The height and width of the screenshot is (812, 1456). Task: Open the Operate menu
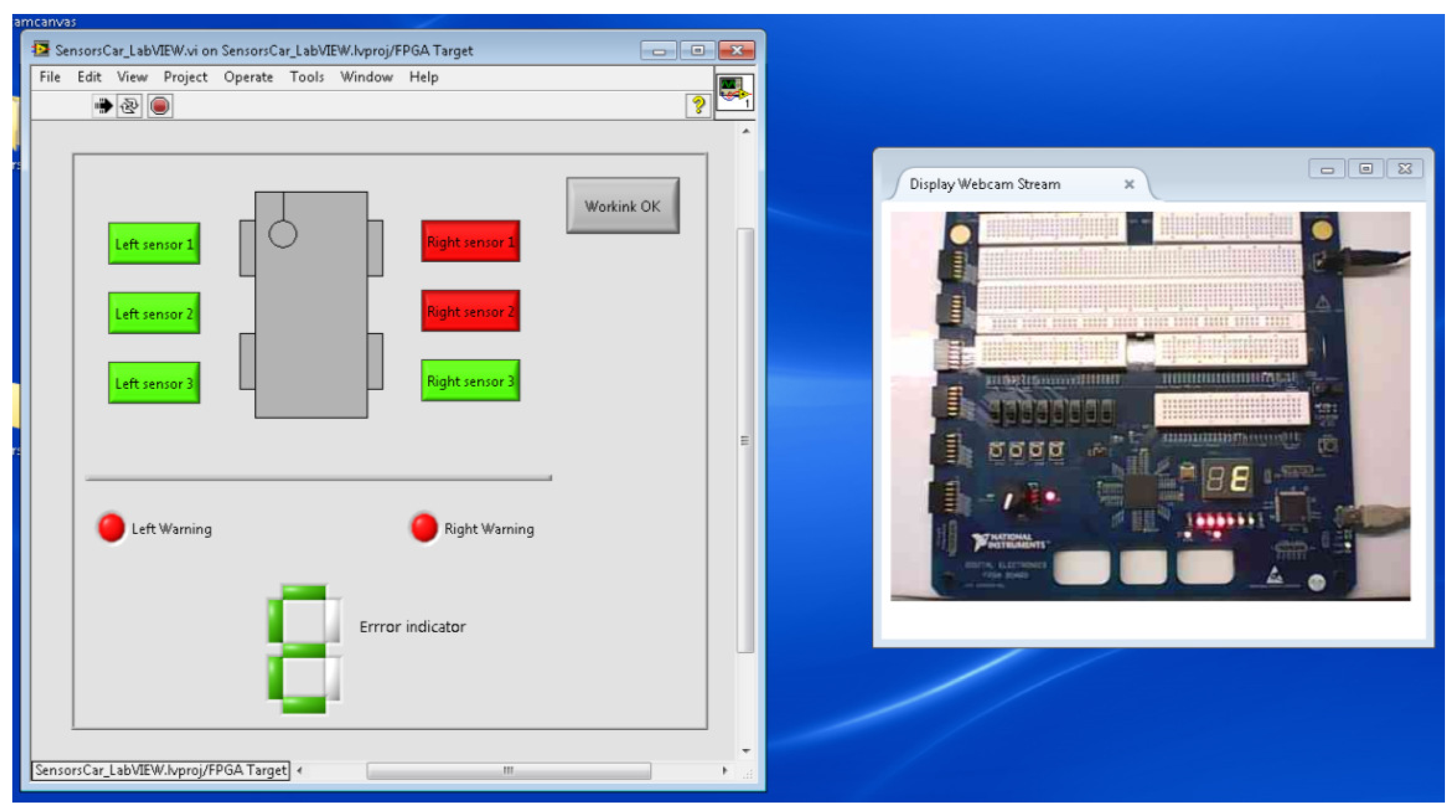coord(248,77)
